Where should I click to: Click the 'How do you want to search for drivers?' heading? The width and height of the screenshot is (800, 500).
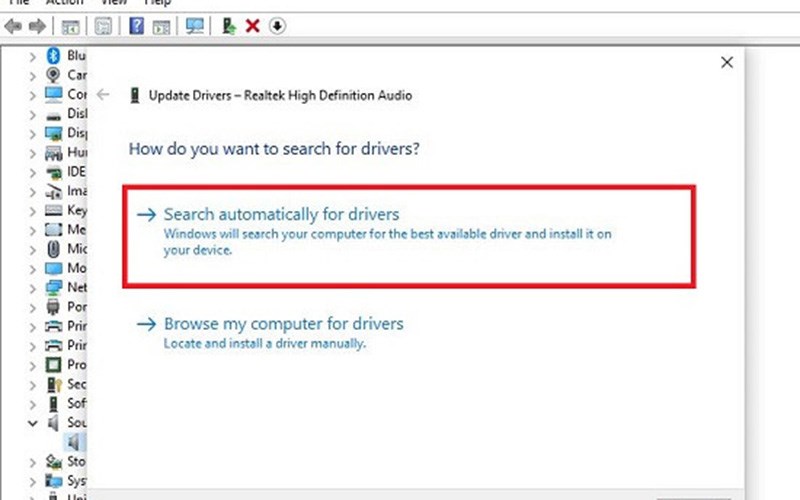pos(274,148)
